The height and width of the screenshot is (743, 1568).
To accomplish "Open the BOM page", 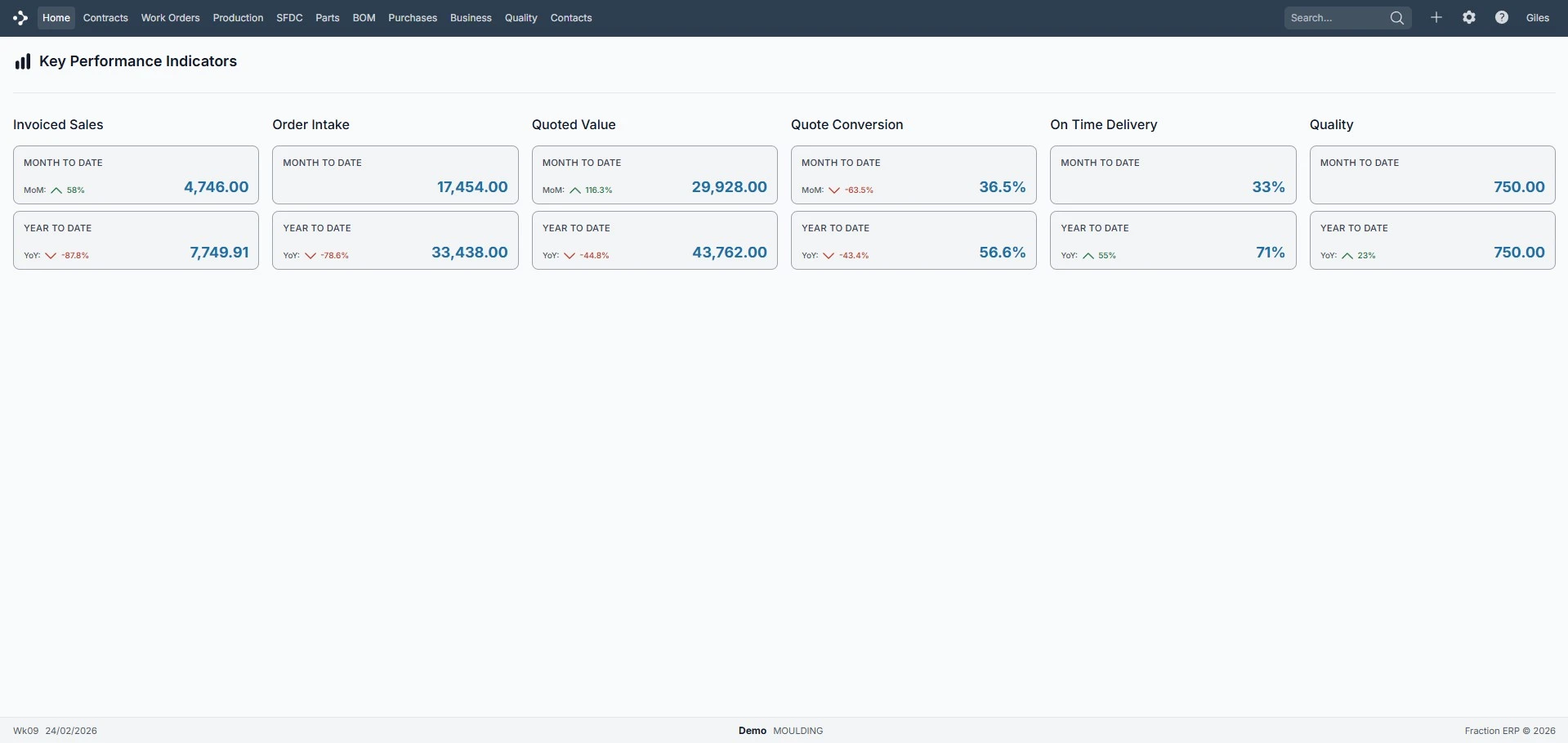I will pyautogui.click(x=364, y=17).
